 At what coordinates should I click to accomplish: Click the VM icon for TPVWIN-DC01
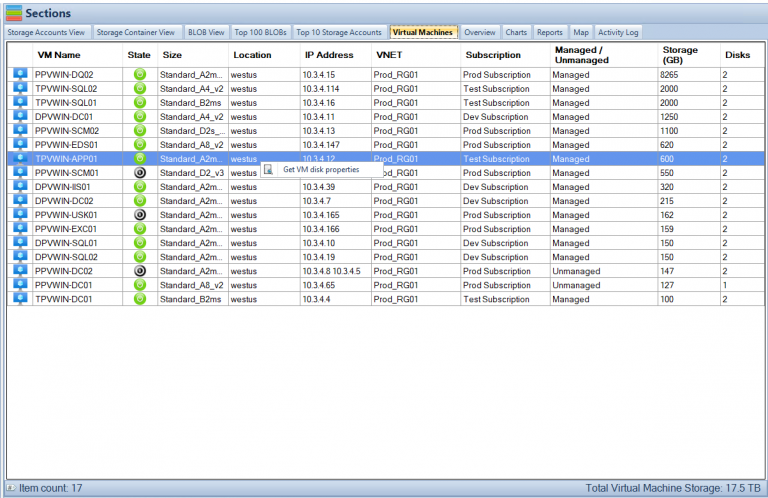pos(20,299)
